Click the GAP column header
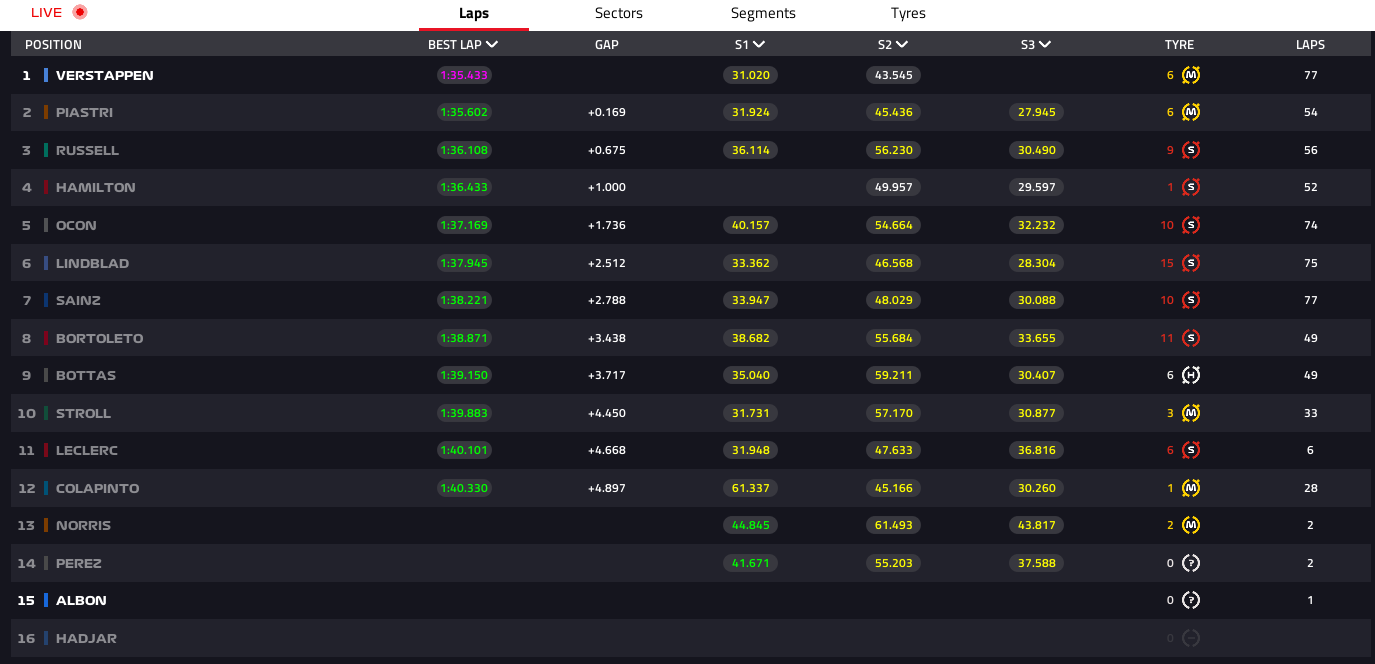 pyautogui.click(x=607, y=44)
